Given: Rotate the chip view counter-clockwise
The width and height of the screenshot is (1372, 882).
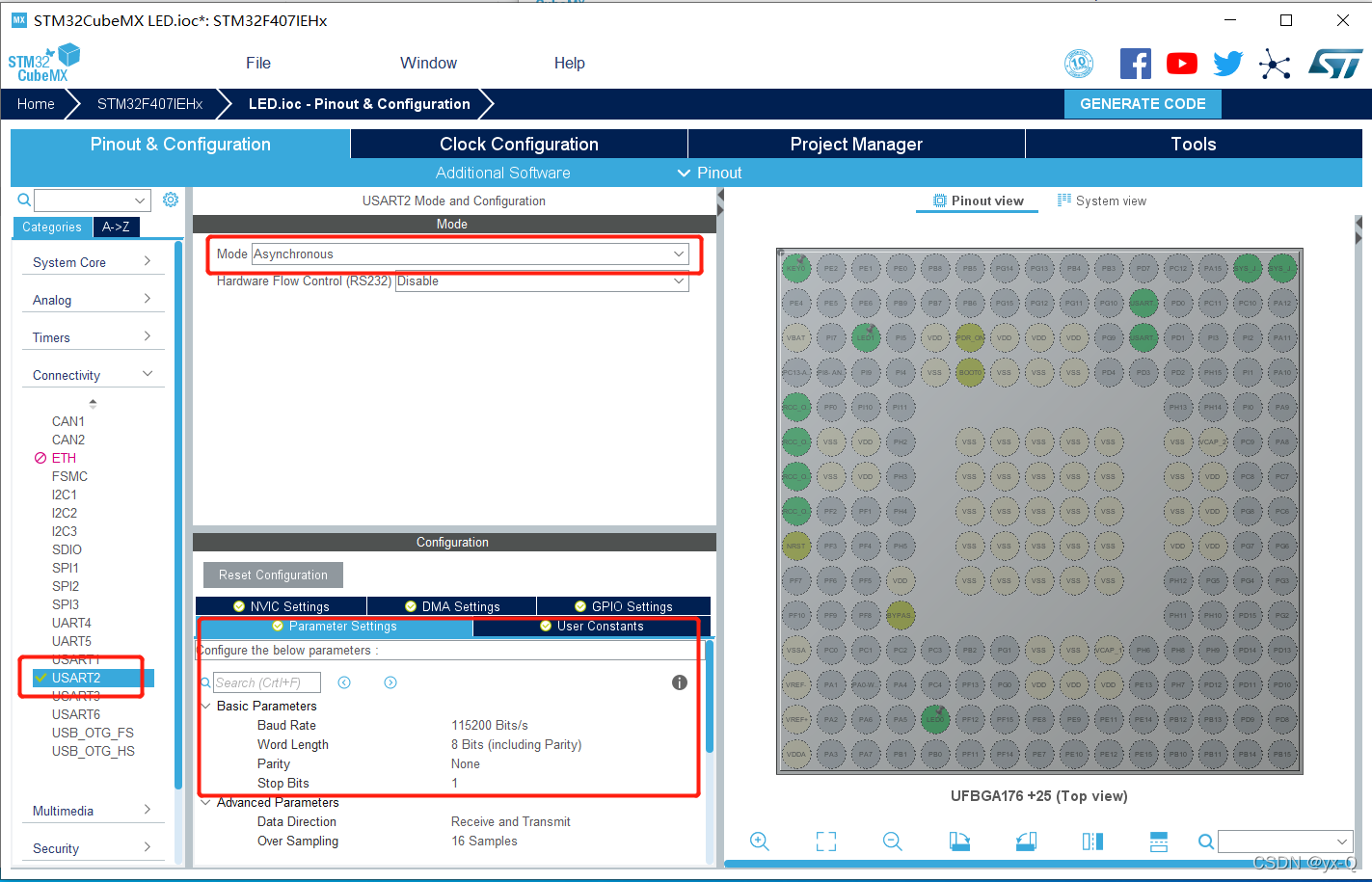Looking at the screenshot, I should (1026, 842).
